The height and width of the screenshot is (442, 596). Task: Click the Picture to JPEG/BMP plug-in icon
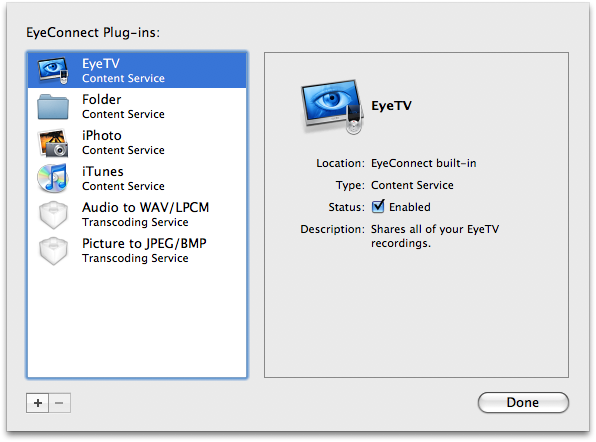coord(53,251)
